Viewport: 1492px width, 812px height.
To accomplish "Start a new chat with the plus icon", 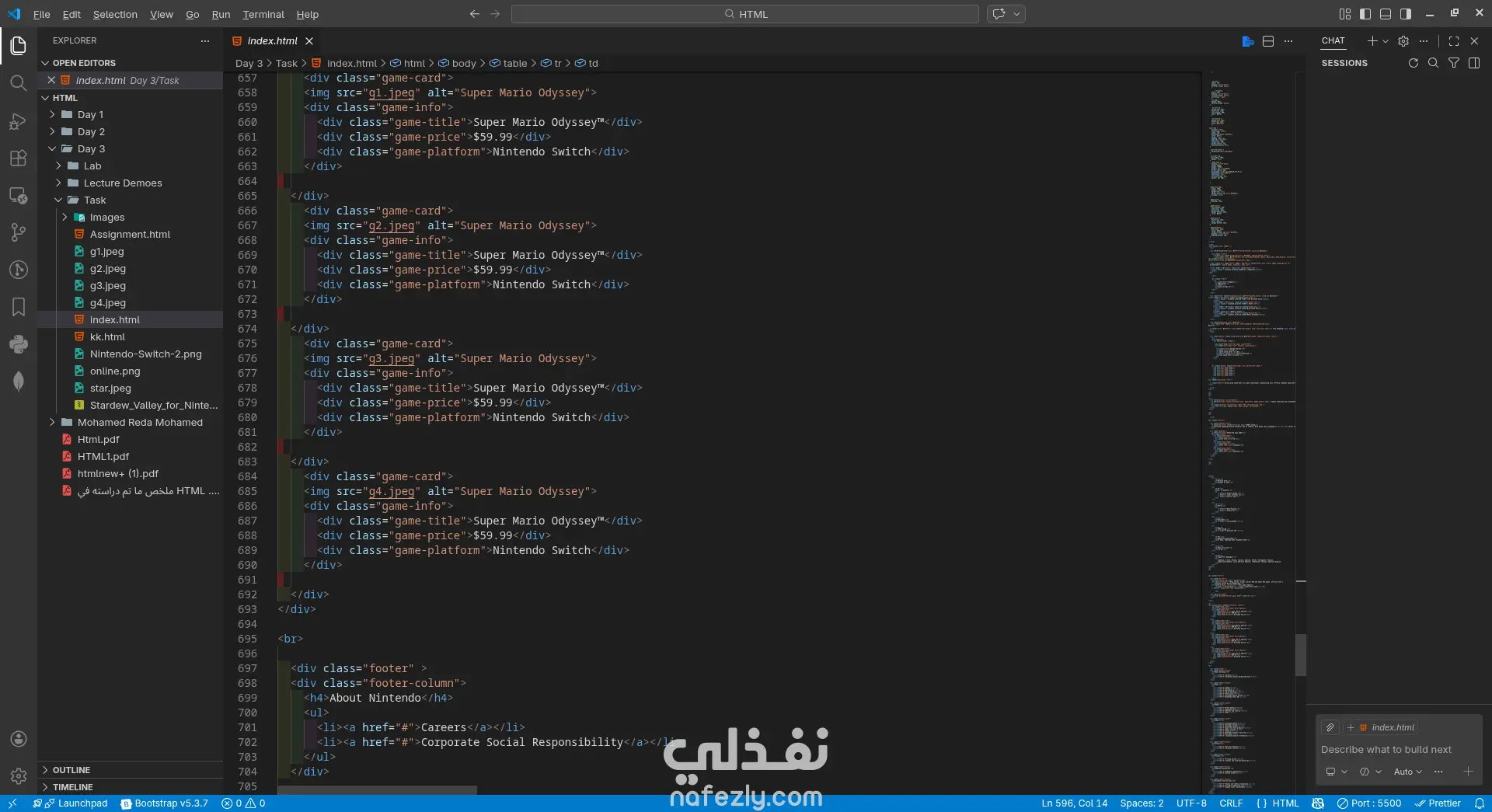I will coord(1372,41).
